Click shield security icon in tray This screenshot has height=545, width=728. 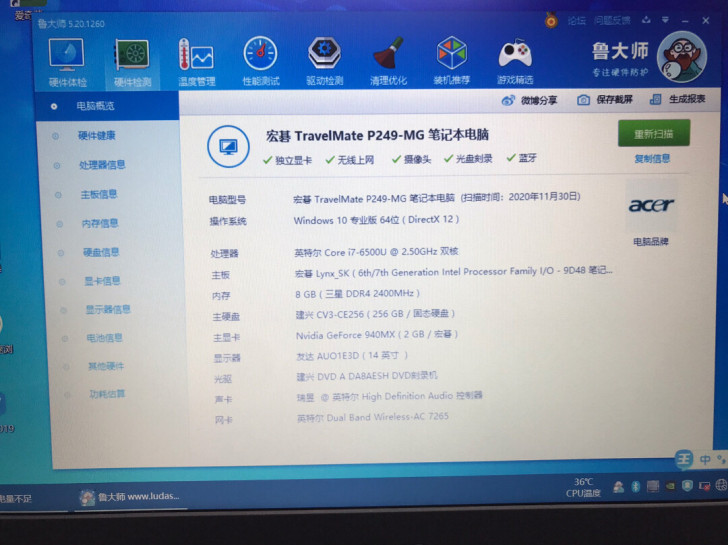click(687, 486)
